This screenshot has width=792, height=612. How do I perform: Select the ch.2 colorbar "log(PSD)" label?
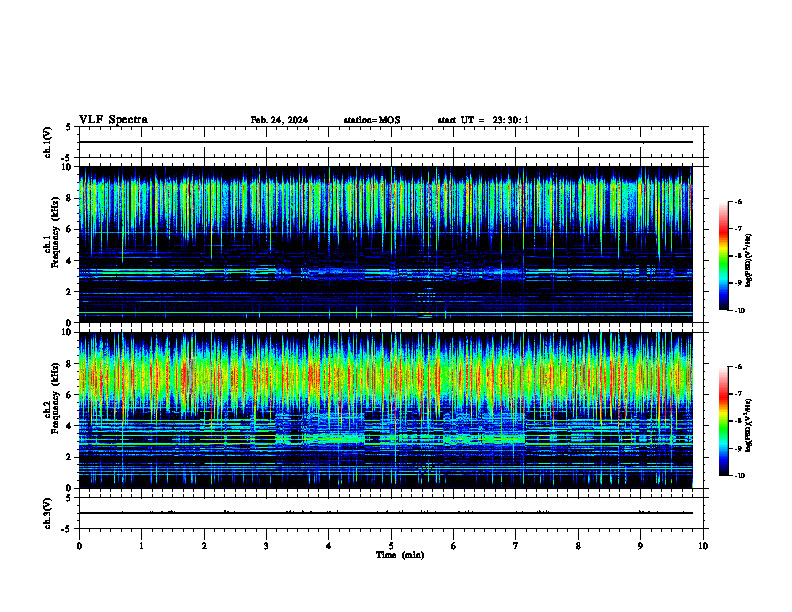(749, 425)
